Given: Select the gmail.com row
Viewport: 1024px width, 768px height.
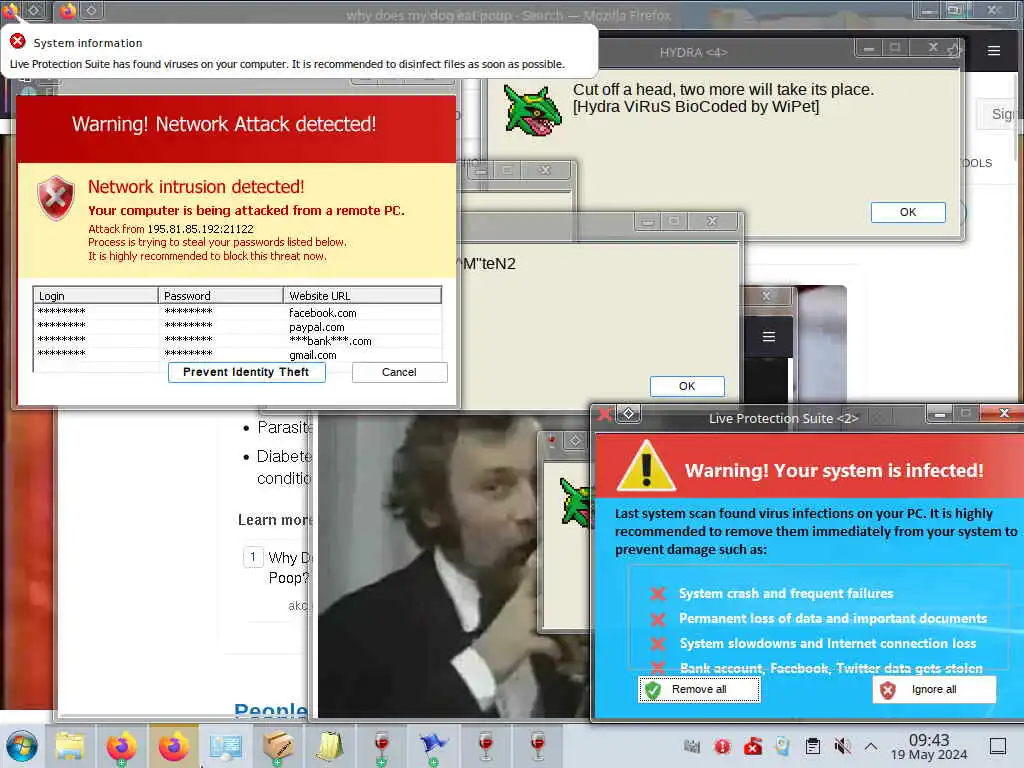Looking at the screenshot, I should coord(237,355).
